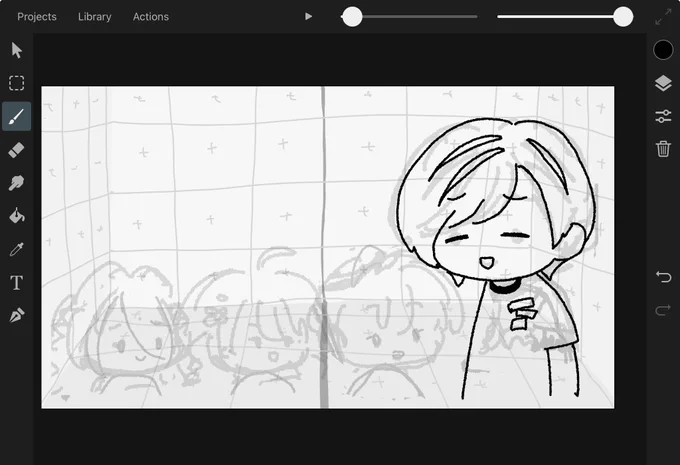Select the Paint Bucket fill tool

16,216
